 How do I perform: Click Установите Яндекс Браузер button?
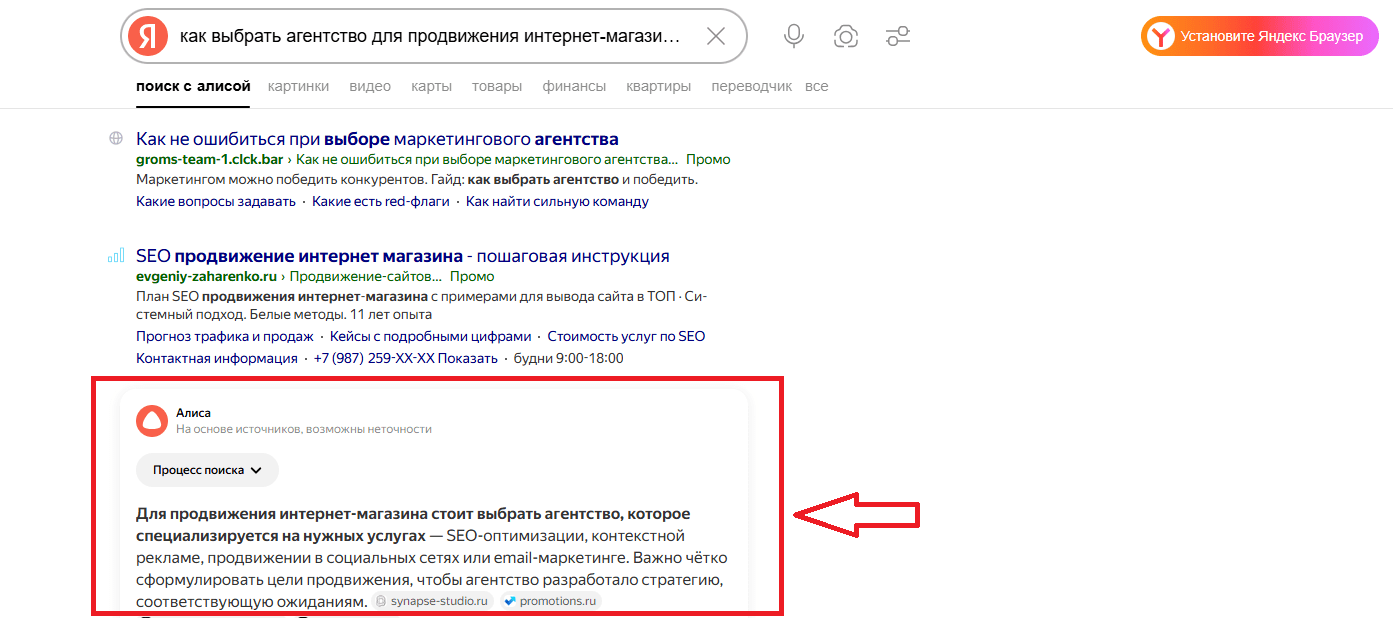[1260, 37]
